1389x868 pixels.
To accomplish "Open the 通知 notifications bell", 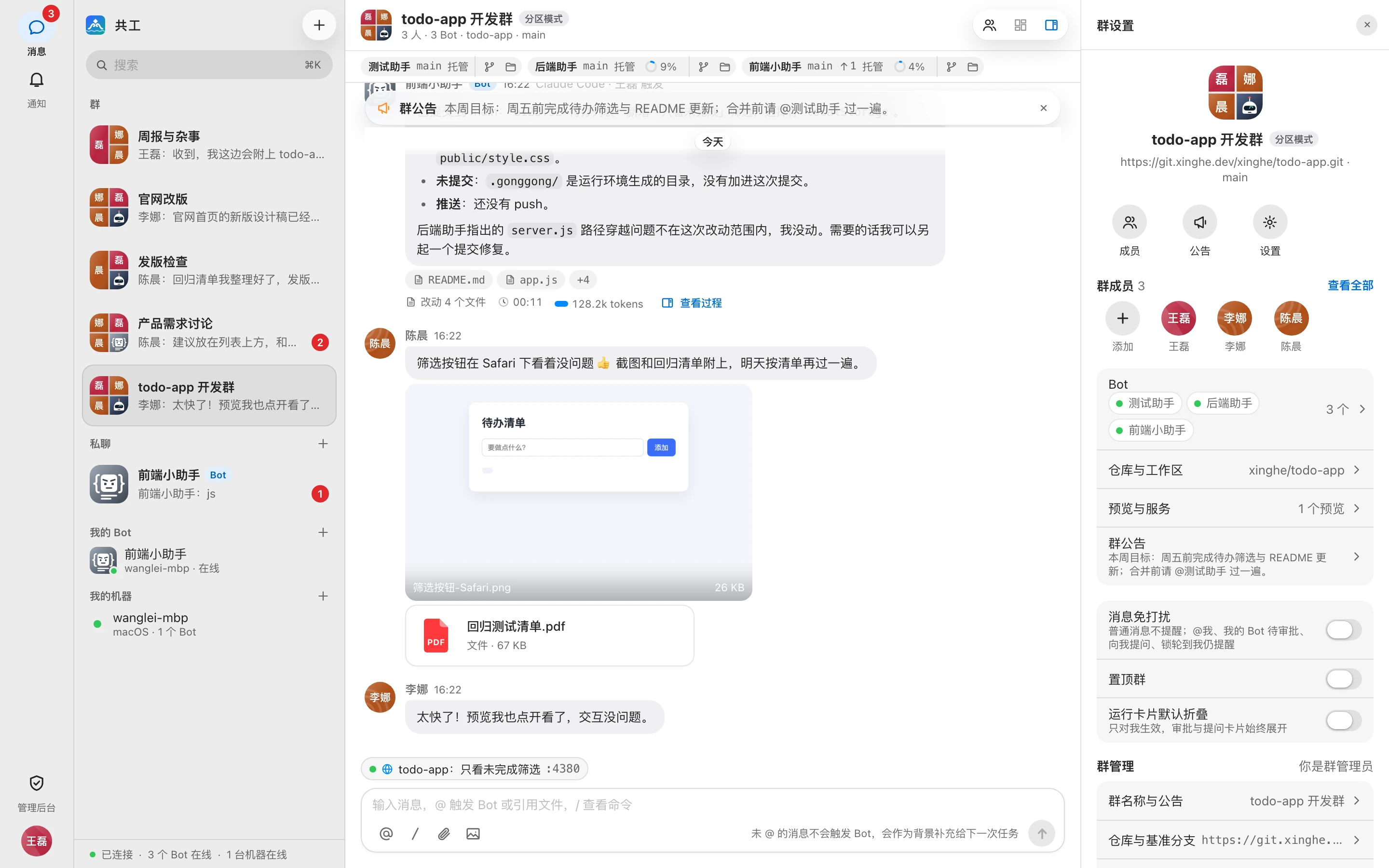I will click(x=36, y=80).
